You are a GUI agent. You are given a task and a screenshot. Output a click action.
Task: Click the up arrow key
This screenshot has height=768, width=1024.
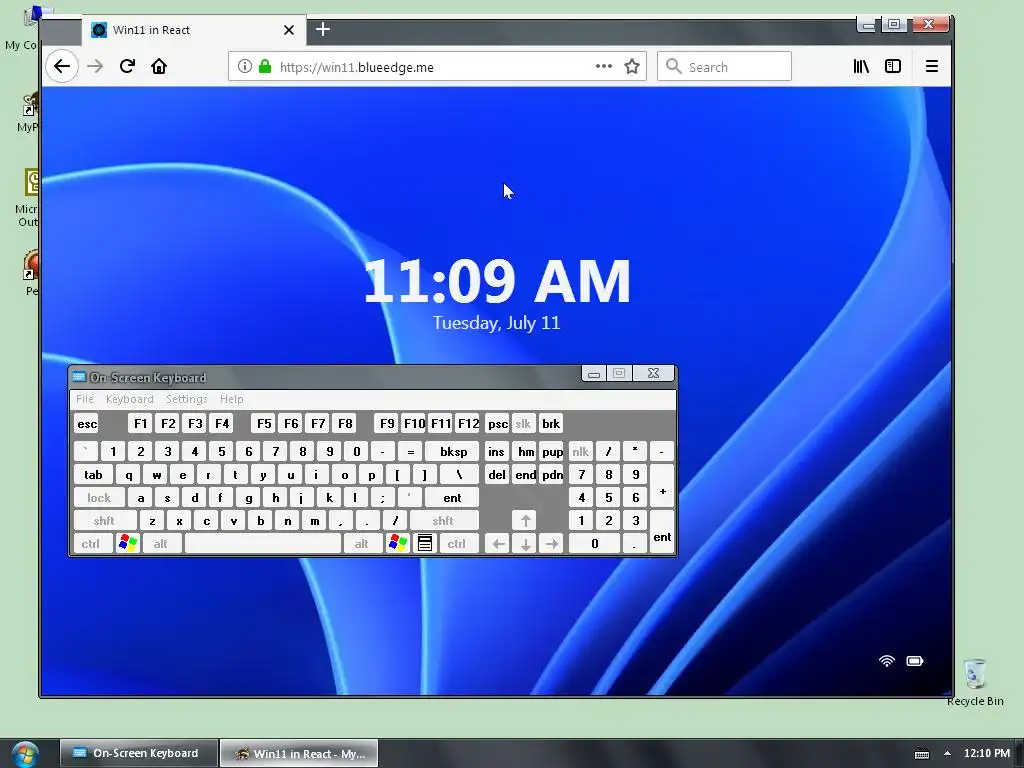pos(525,521)
